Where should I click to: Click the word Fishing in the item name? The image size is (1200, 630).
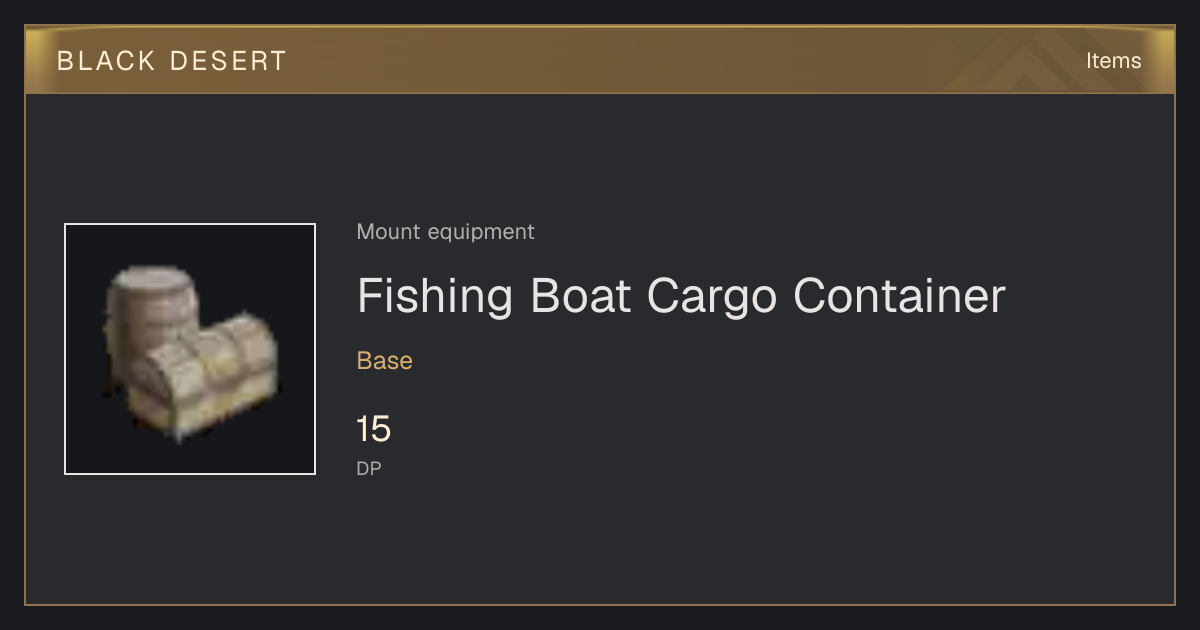coord(435,296)
